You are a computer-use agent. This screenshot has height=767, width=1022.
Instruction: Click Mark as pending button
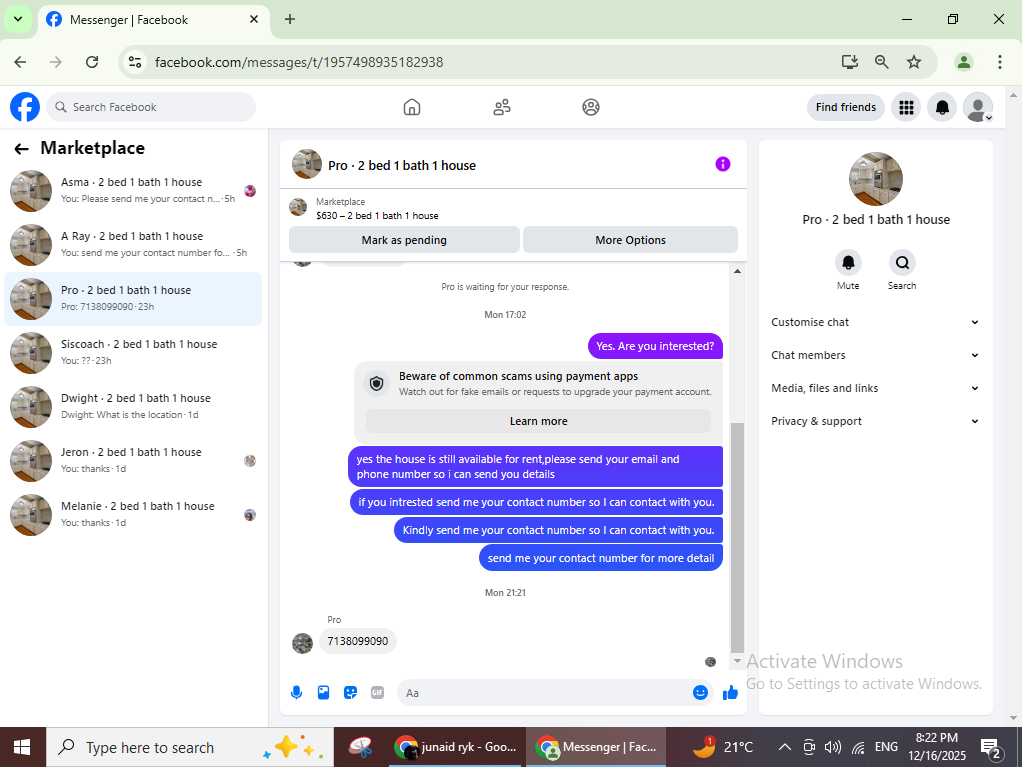pyautogui.click(x=404, y=240)
